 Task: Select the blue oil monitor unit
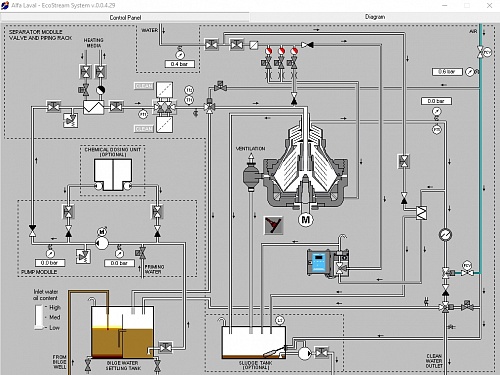point(319,262)
